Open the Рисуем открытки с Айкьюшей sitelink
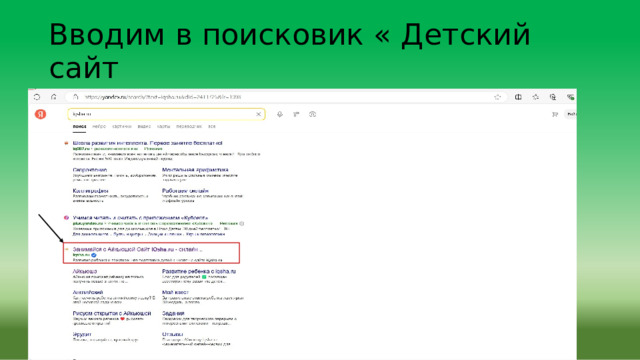 point(112,313)
